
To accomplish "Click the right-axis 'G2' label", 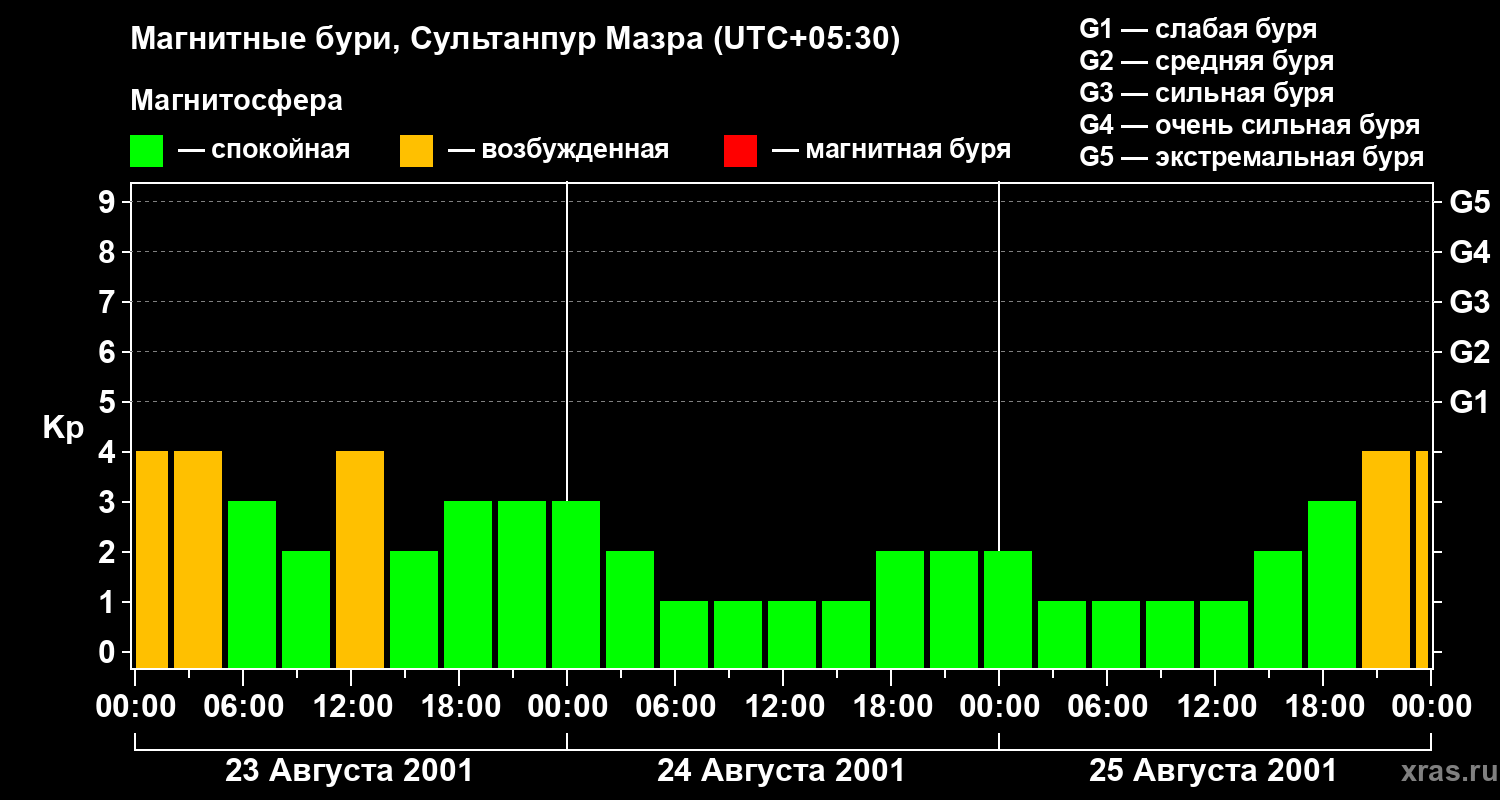I will tap(1469, 352).
